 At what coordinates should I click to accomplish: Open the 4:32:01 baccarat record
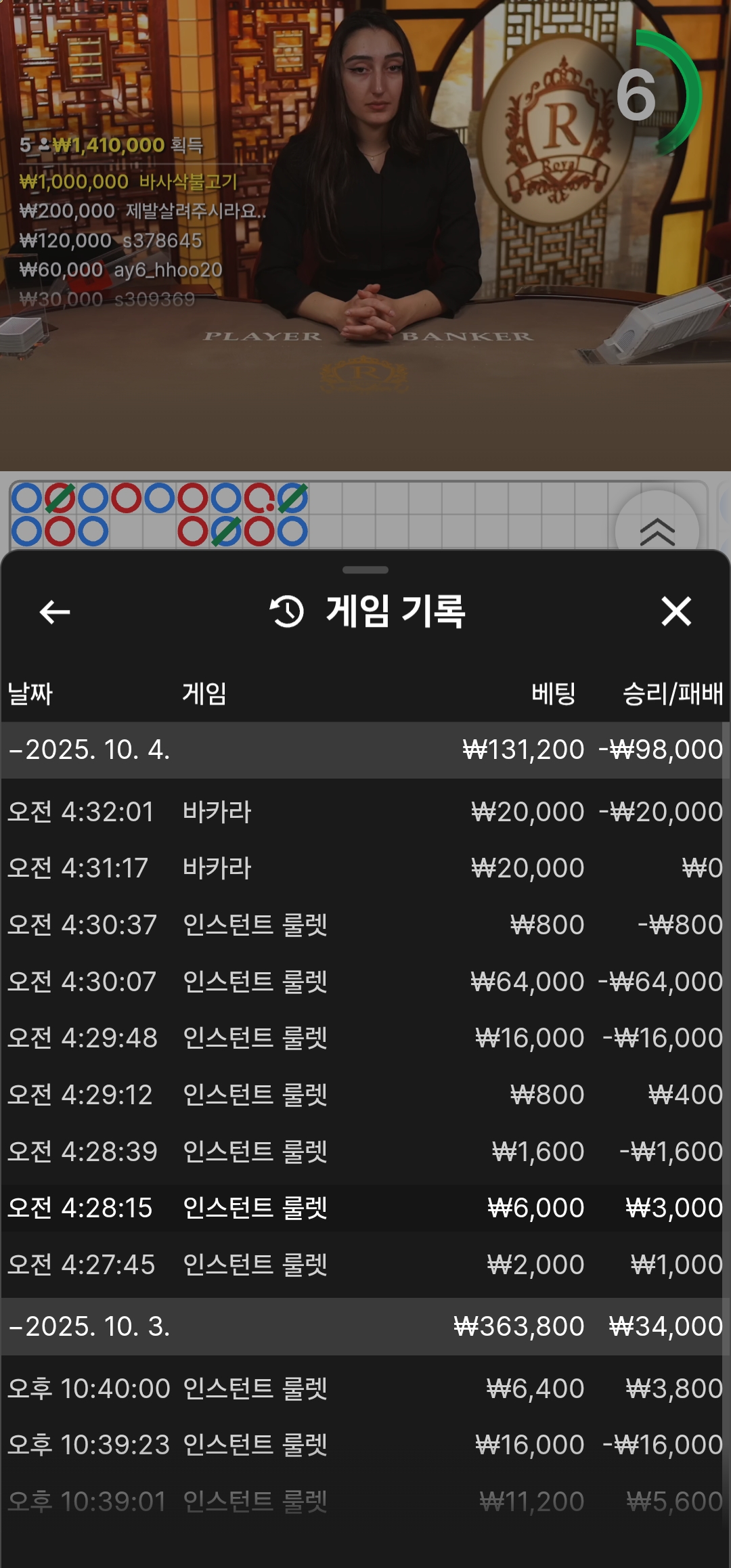[x=365, y=812]
